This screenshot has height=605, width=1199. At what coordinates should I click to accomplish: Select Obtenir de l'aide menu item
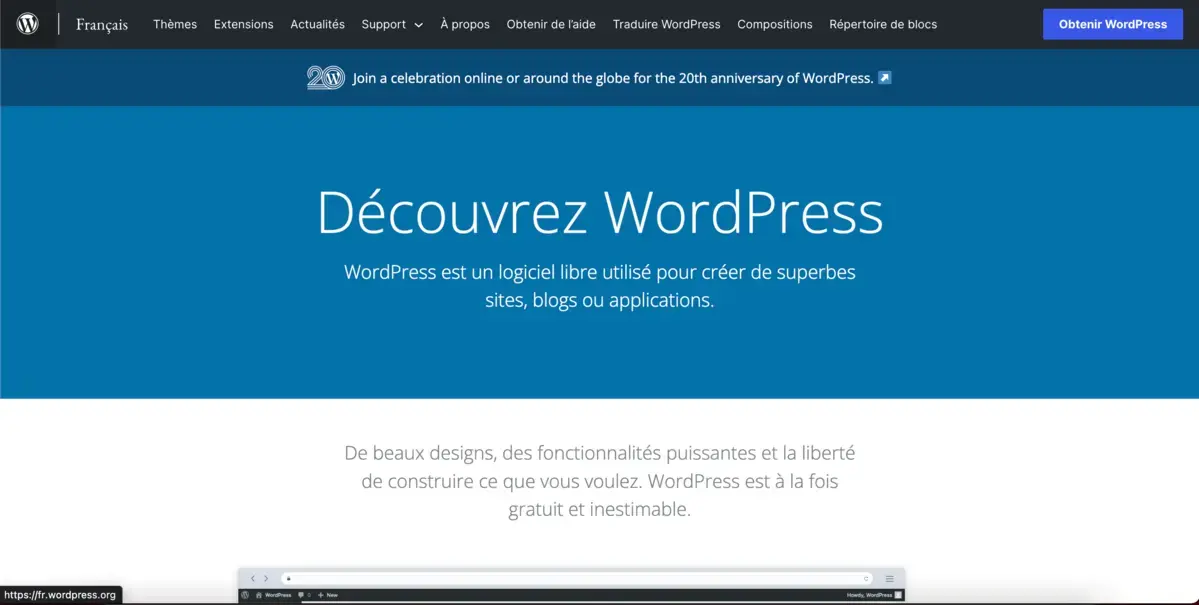click(551, 24)
